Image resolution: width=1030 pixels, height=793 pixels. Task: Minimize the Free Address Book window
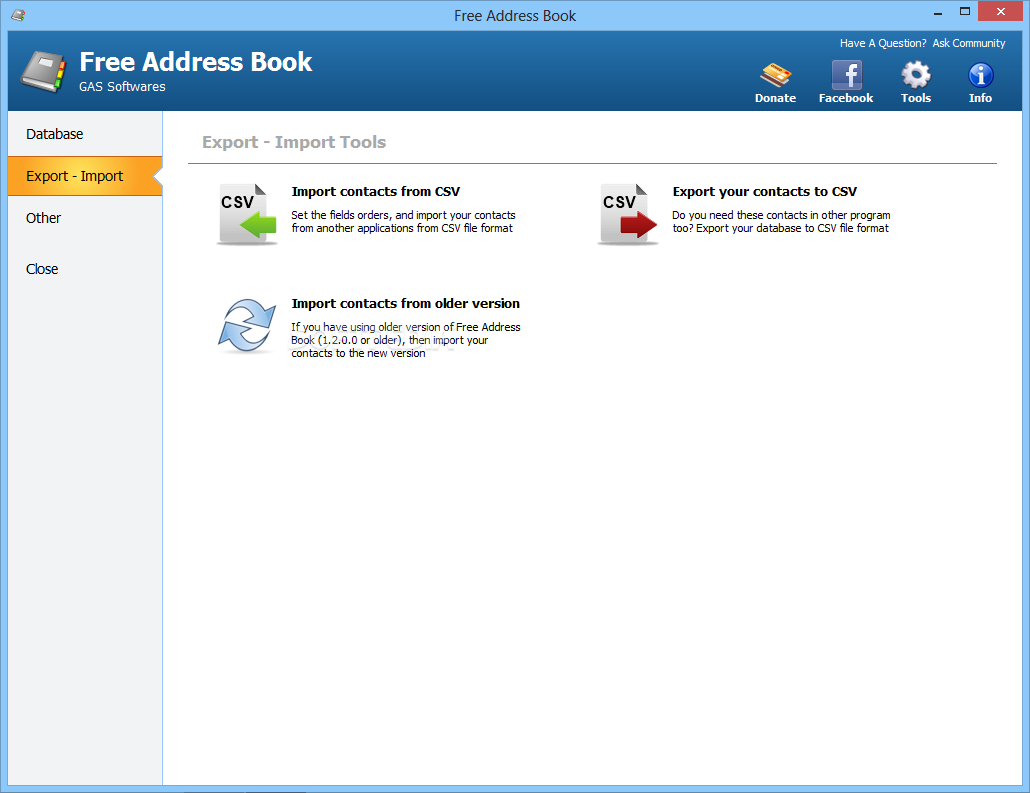[x=938, y=12]
